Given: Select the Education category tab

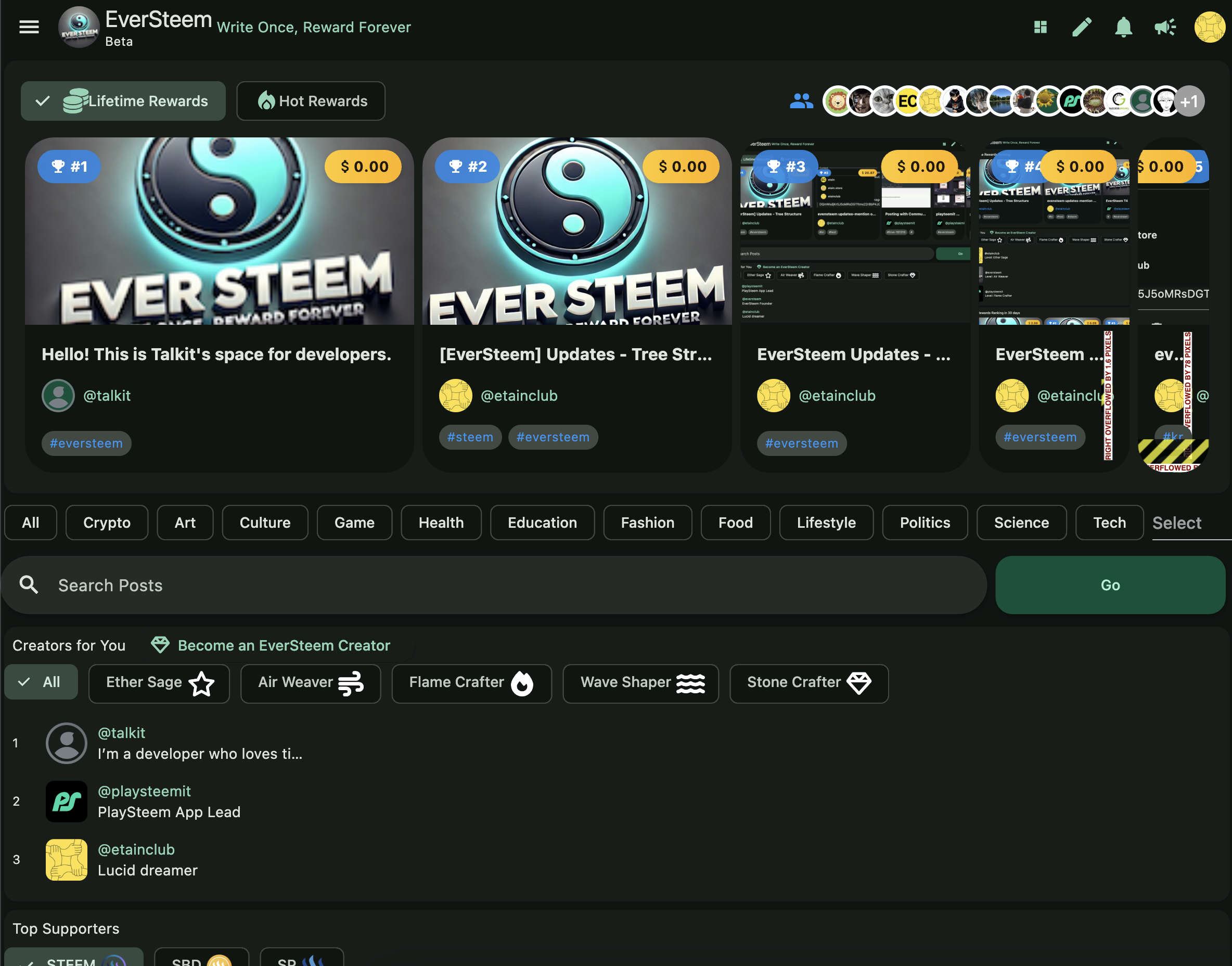Looking at the screenshot, I should pyautogui.click(x=542, y=523).
